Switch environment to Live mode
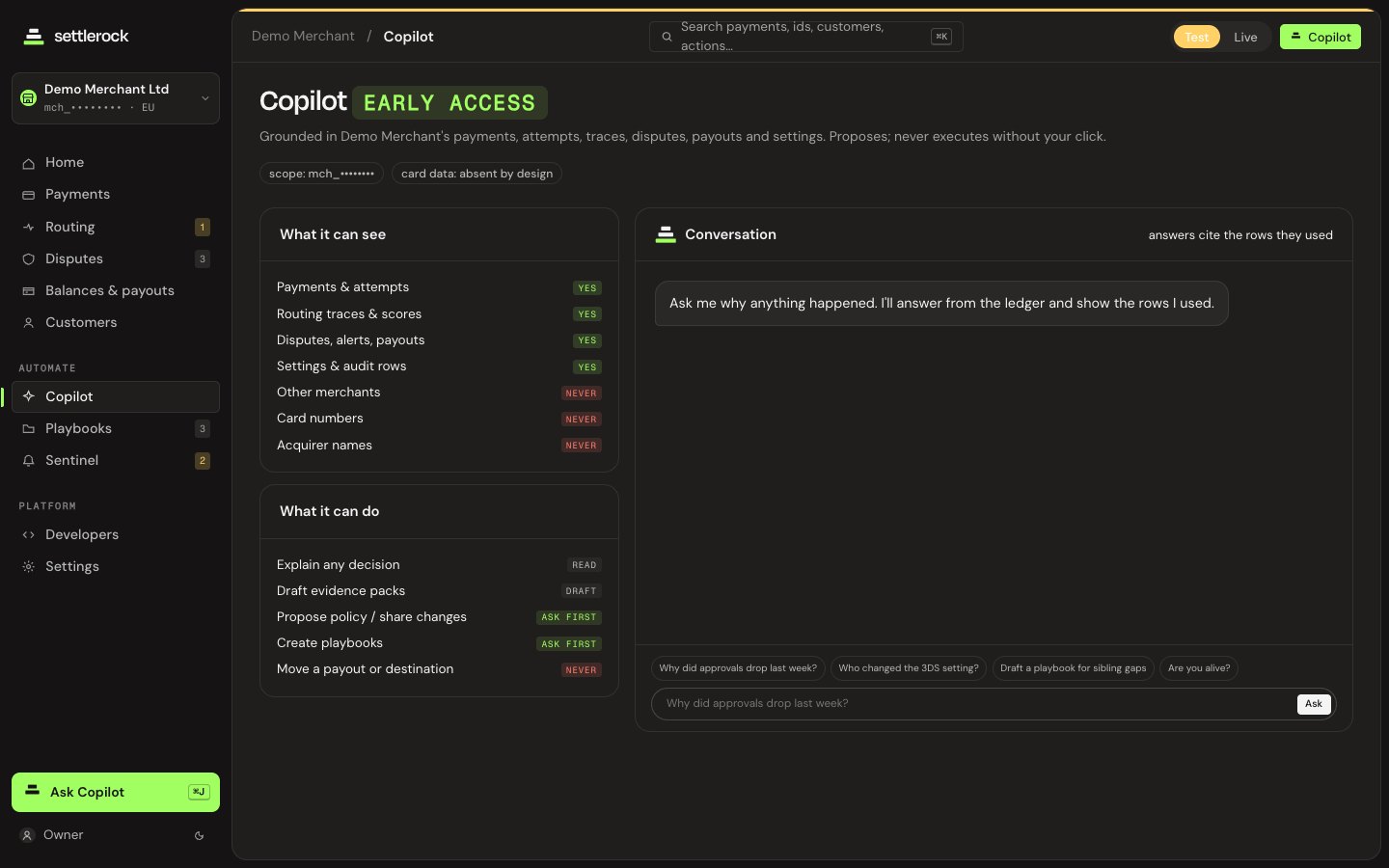The height and width of the screenshot is (868, 1389). 1245,37
